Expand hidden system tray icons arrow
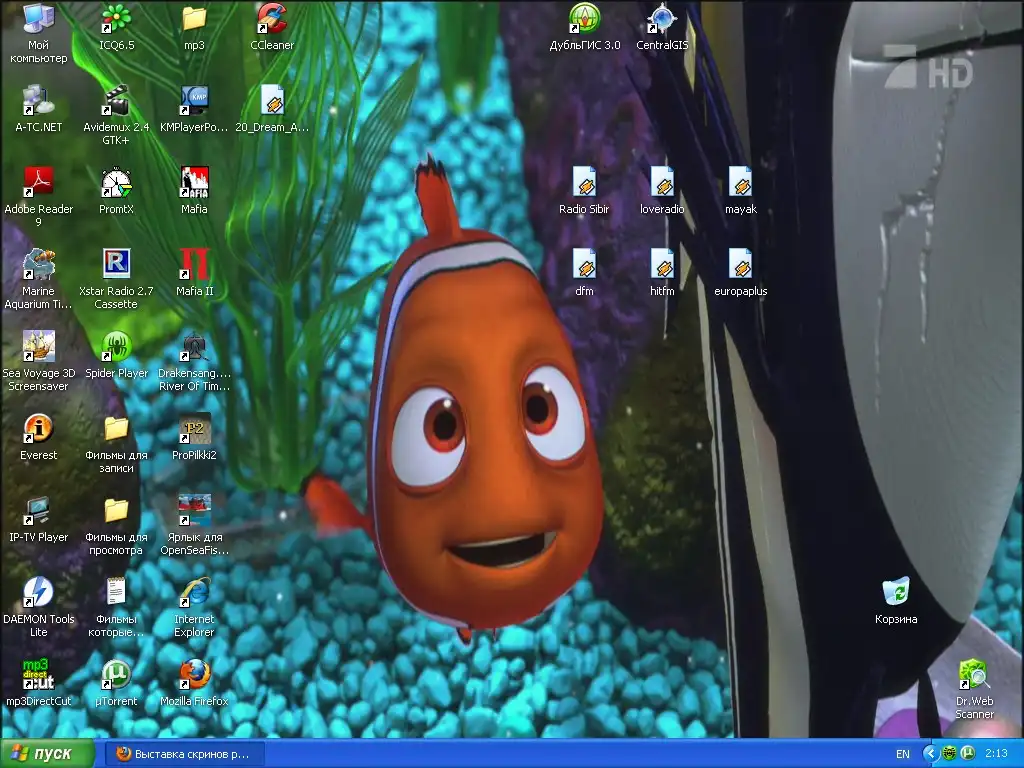The width and height of the screenshot is (1024, 768). (x=930, y=754)
